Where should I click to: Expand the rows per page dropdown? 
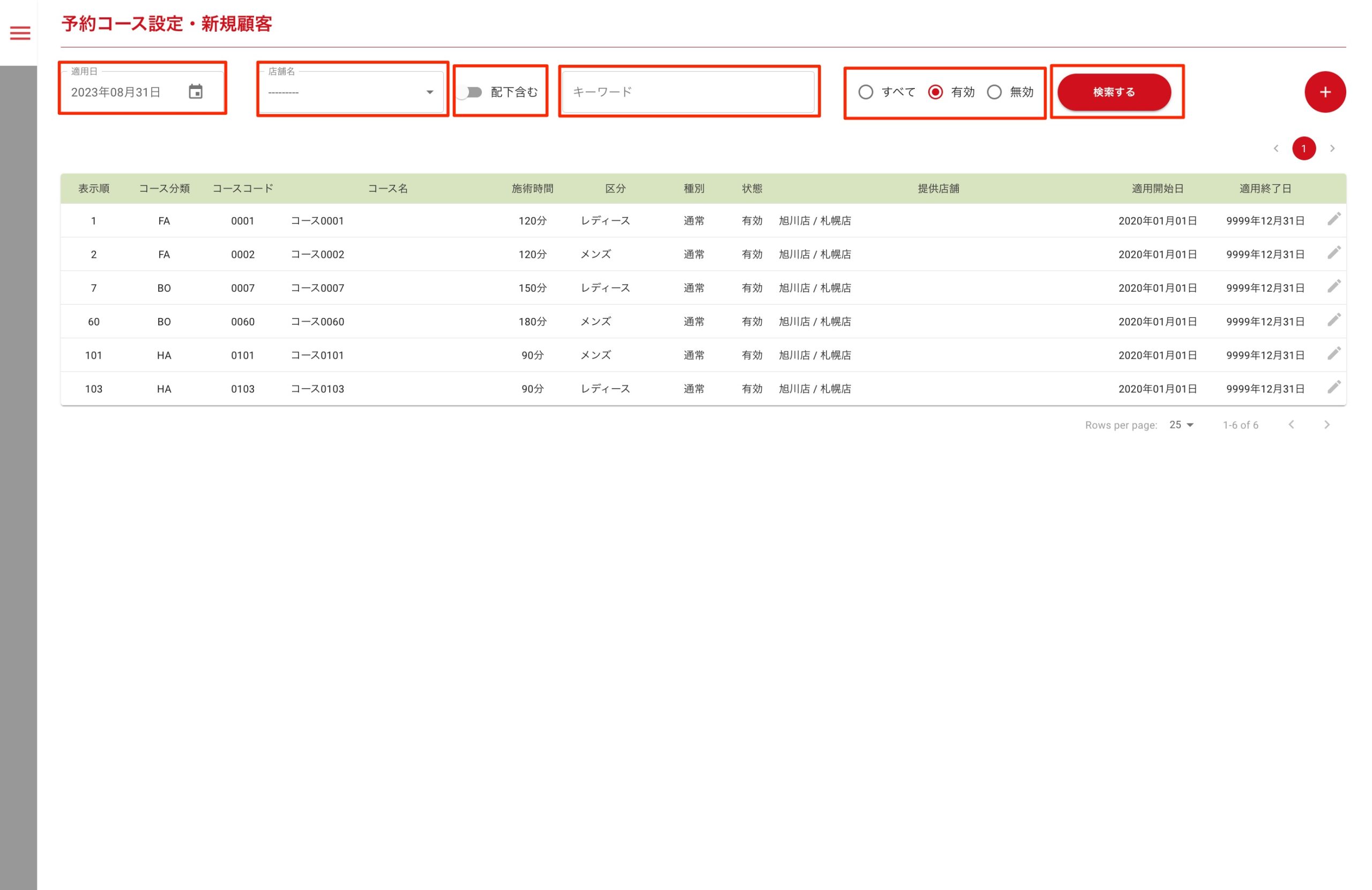tap(1181, 425)
